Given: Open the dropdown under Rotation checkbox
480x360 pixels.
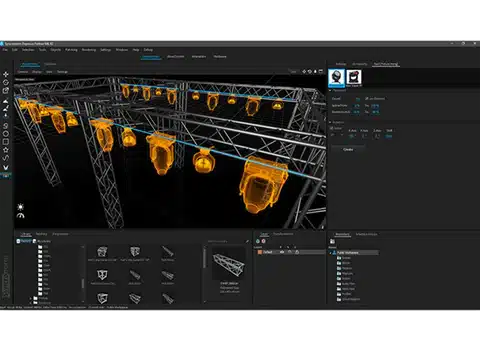Looking at the screenshot, I should (337, 135).
